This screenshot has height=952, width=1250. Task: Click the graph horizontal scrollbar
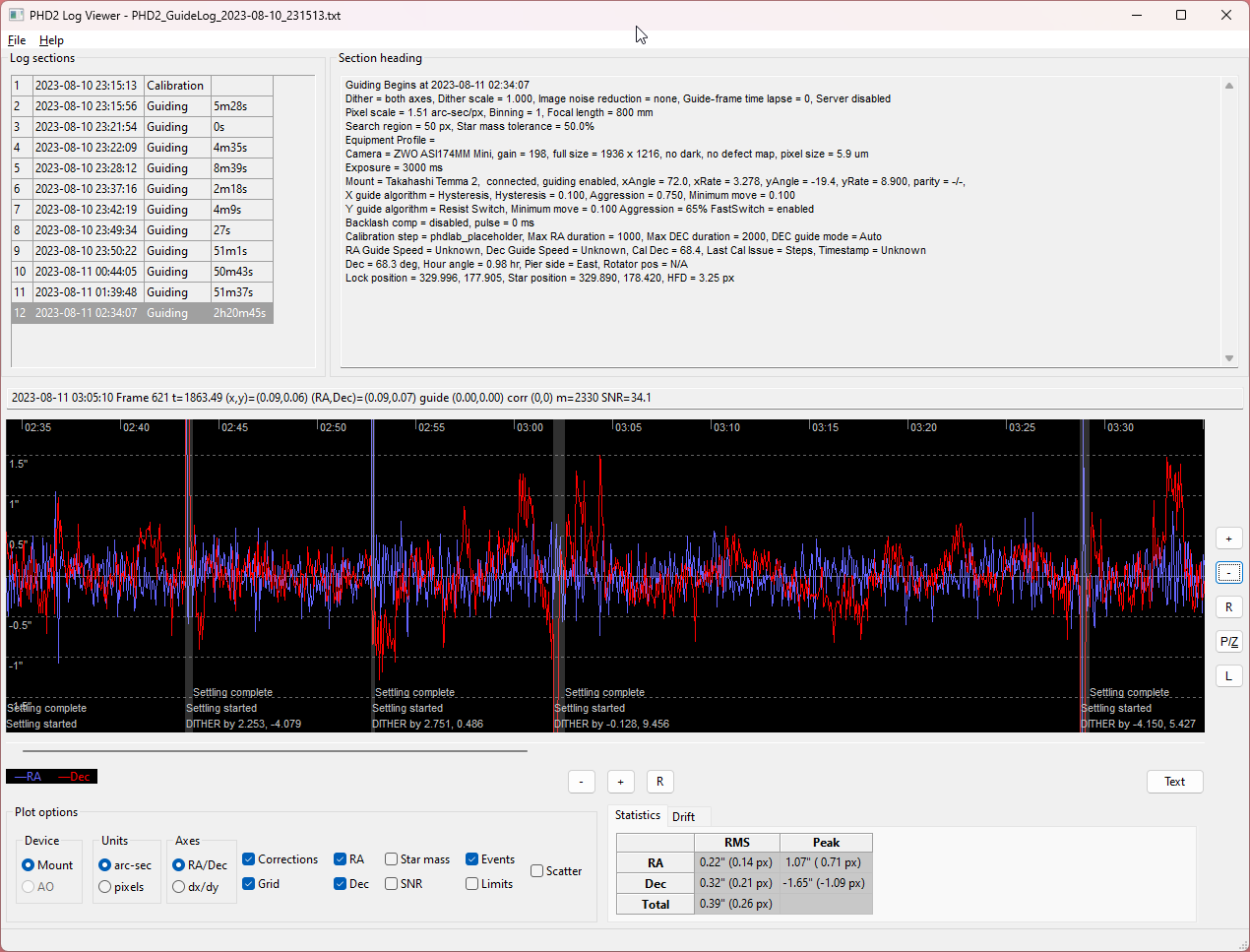click(x=276, y=751)
